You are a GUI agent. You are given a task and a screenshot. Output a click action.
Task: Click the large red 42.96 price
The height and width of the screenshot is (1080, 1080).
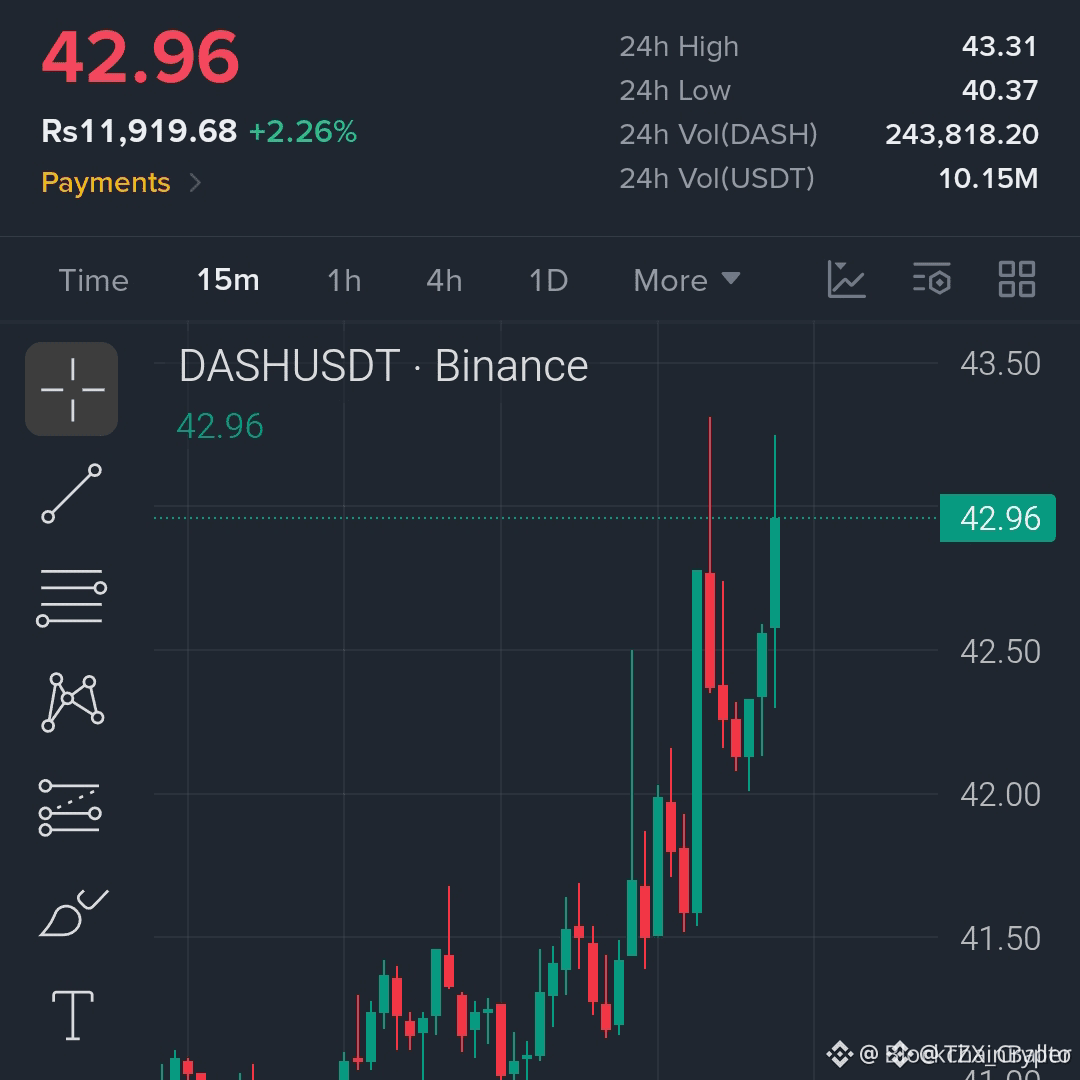pos(140,57)
